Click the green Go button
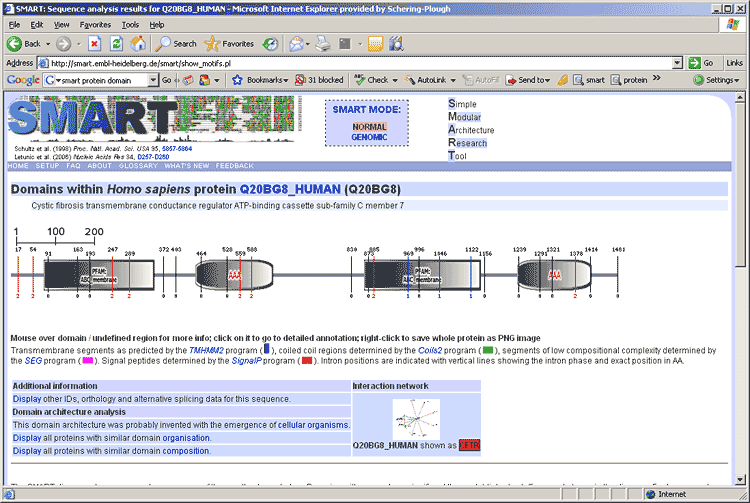Screen dimensions: 750x503 point(701,63)
